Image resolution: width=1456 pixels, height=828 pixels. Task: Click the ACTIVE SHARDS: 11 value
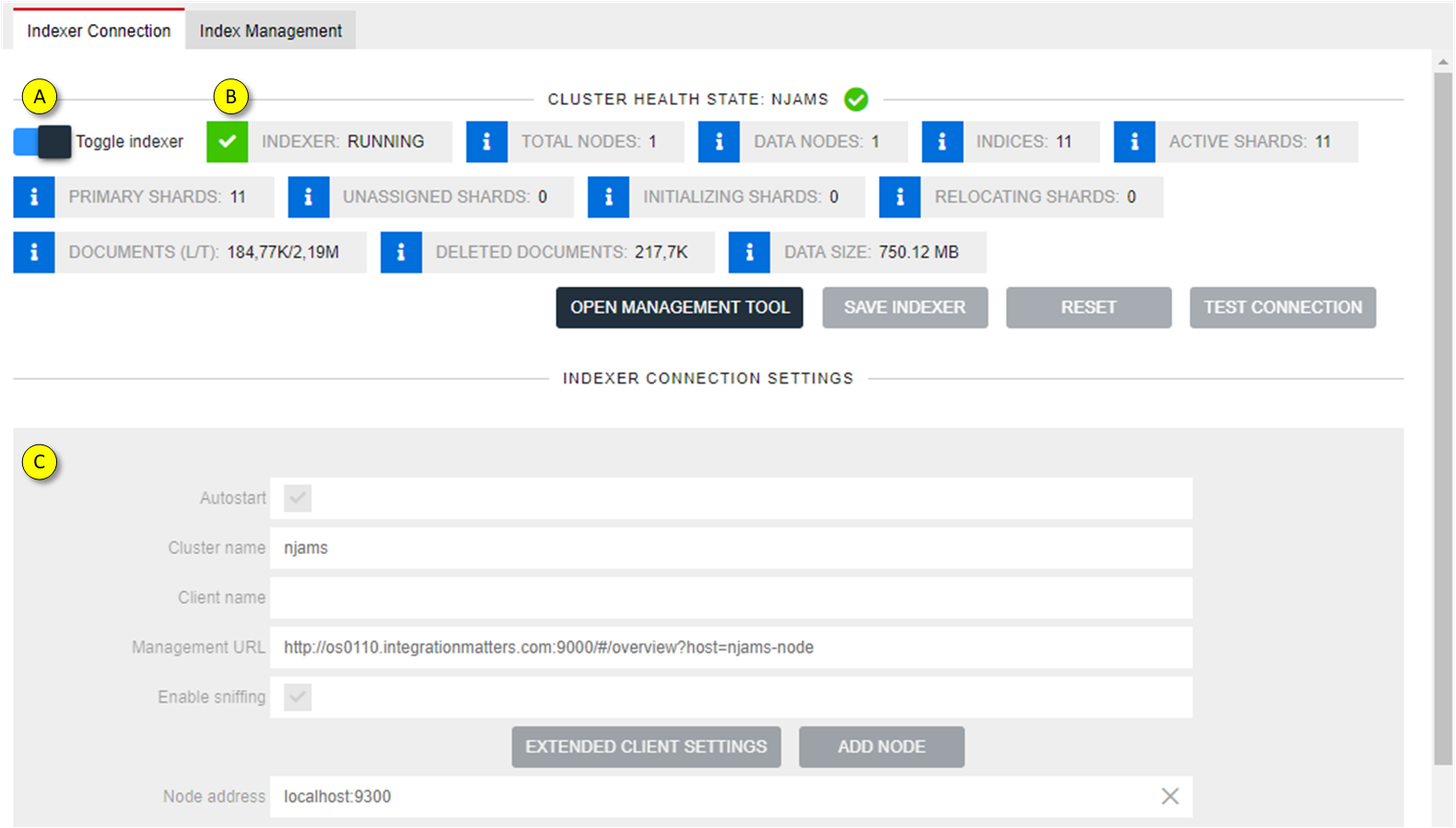(x=1250, y=142)
